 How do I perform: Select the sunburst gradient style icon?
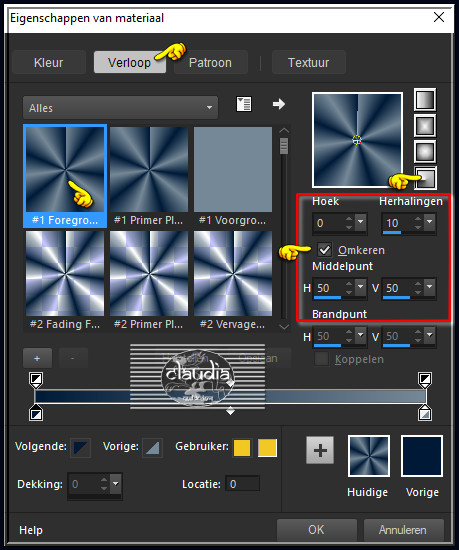pyautogui.click(x=425, y=152)
